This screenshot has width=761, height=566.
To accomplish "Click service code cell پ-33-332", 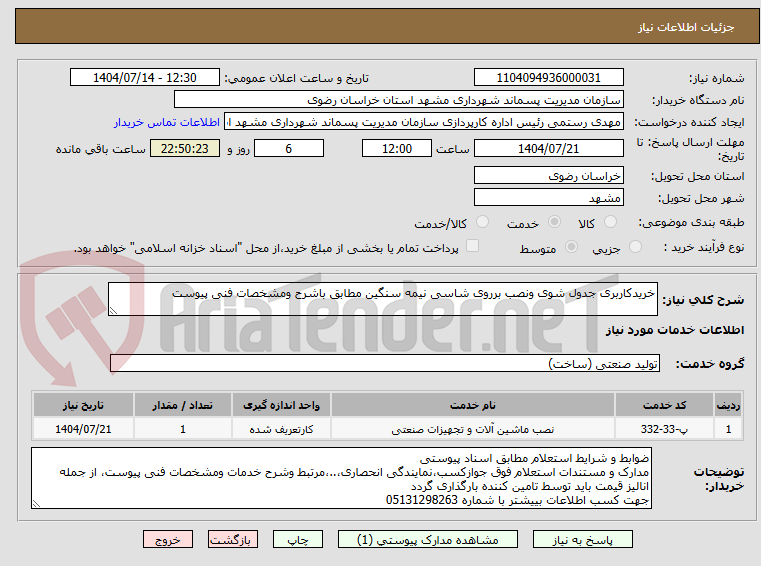I will coord(664,429).
